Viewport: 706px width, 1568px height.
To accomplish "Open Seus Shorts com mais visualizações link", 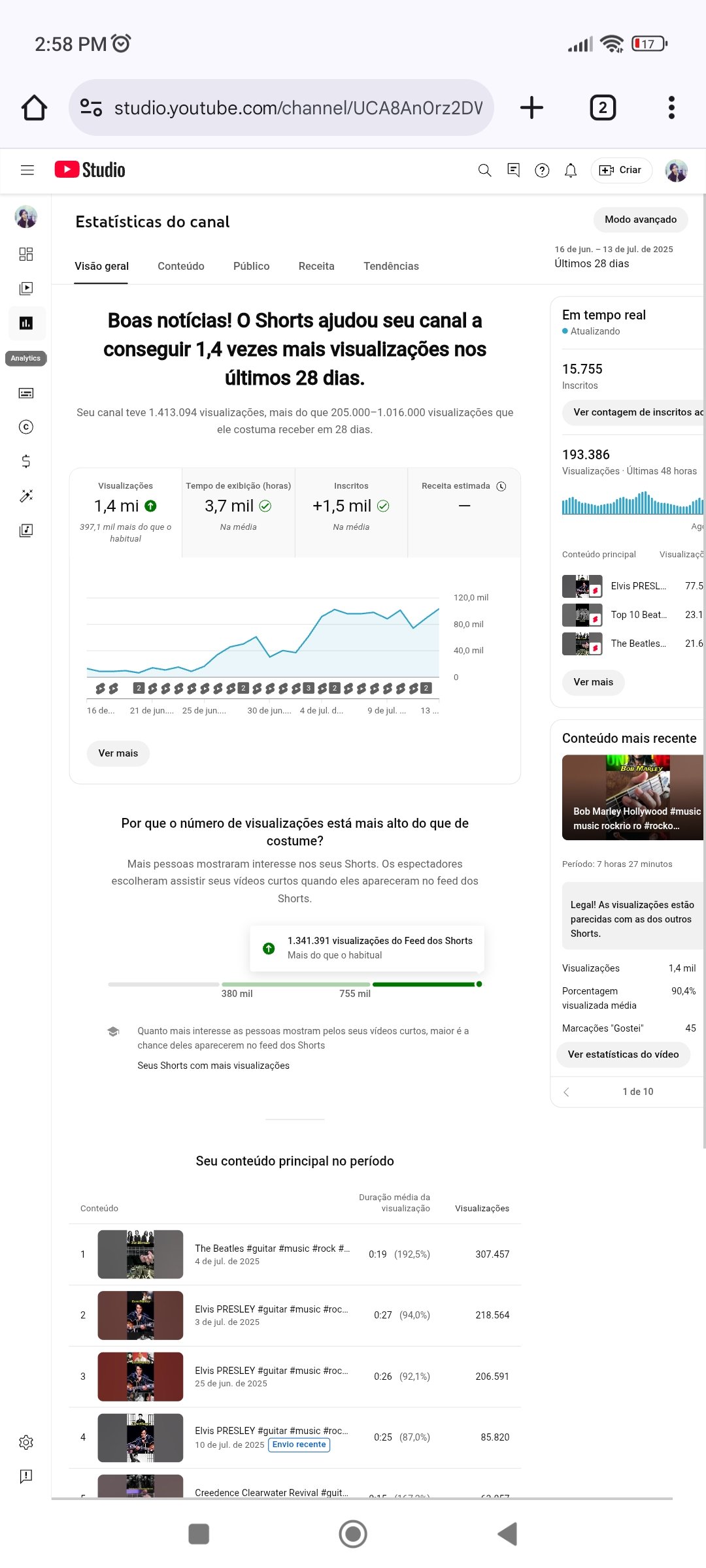I will point(213,1066).
